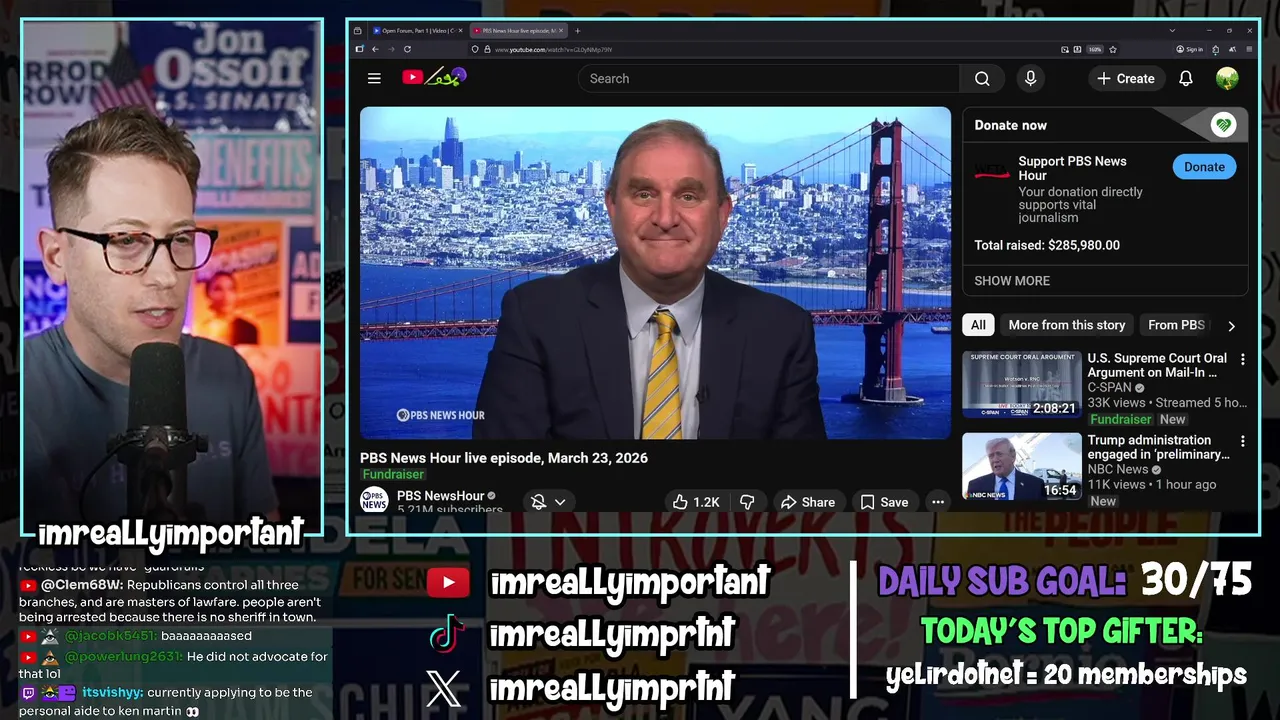1280x720 pixels.
Task: Open the account avatar menu
Action: pyautogui.click(x=1227, y=78)
